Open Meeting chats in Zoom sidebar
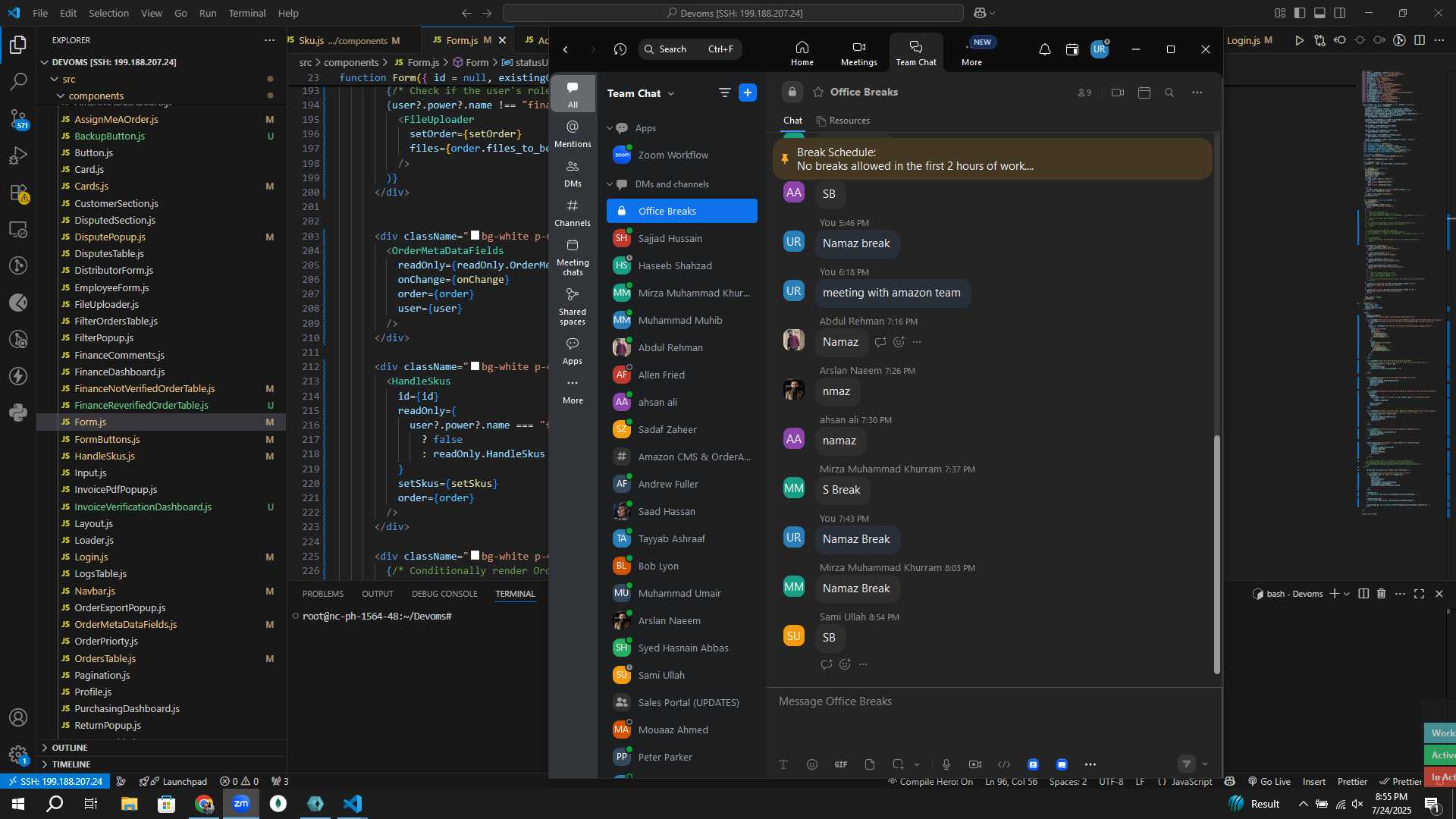Image resolution: width=1456 pixels, height=819 pixels. click(573, 257)
